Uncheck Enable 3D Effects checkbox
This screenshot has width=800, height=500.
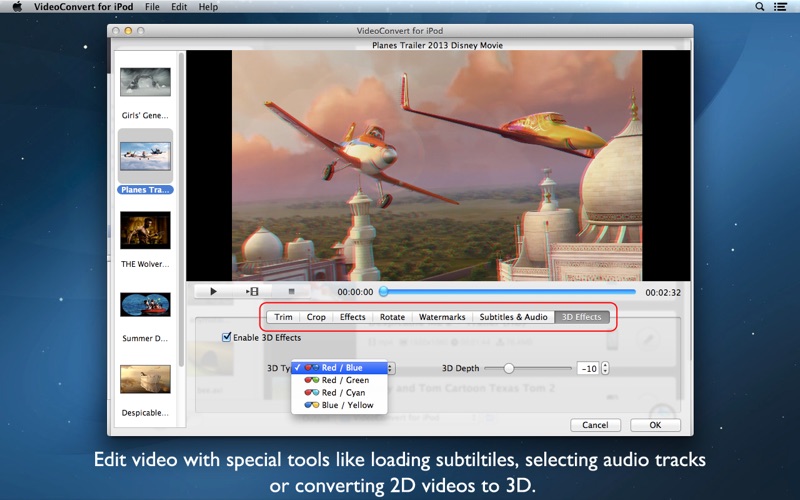click(227, 337)
